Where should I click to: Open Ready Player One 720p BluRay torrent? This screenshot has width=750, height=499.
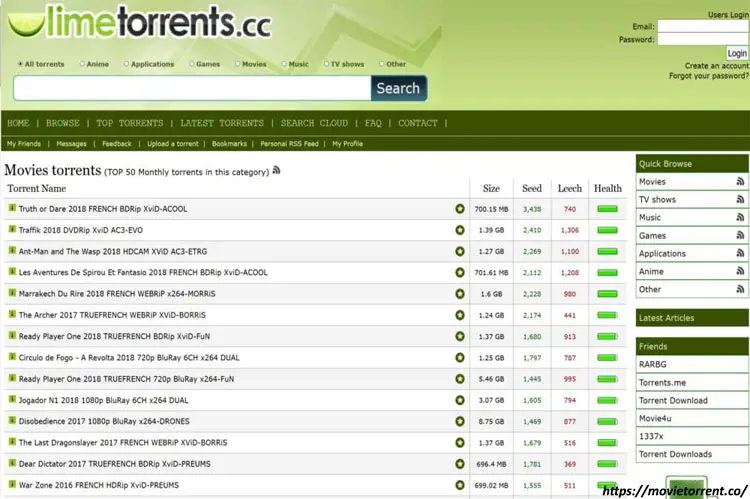tap(126, 379)
